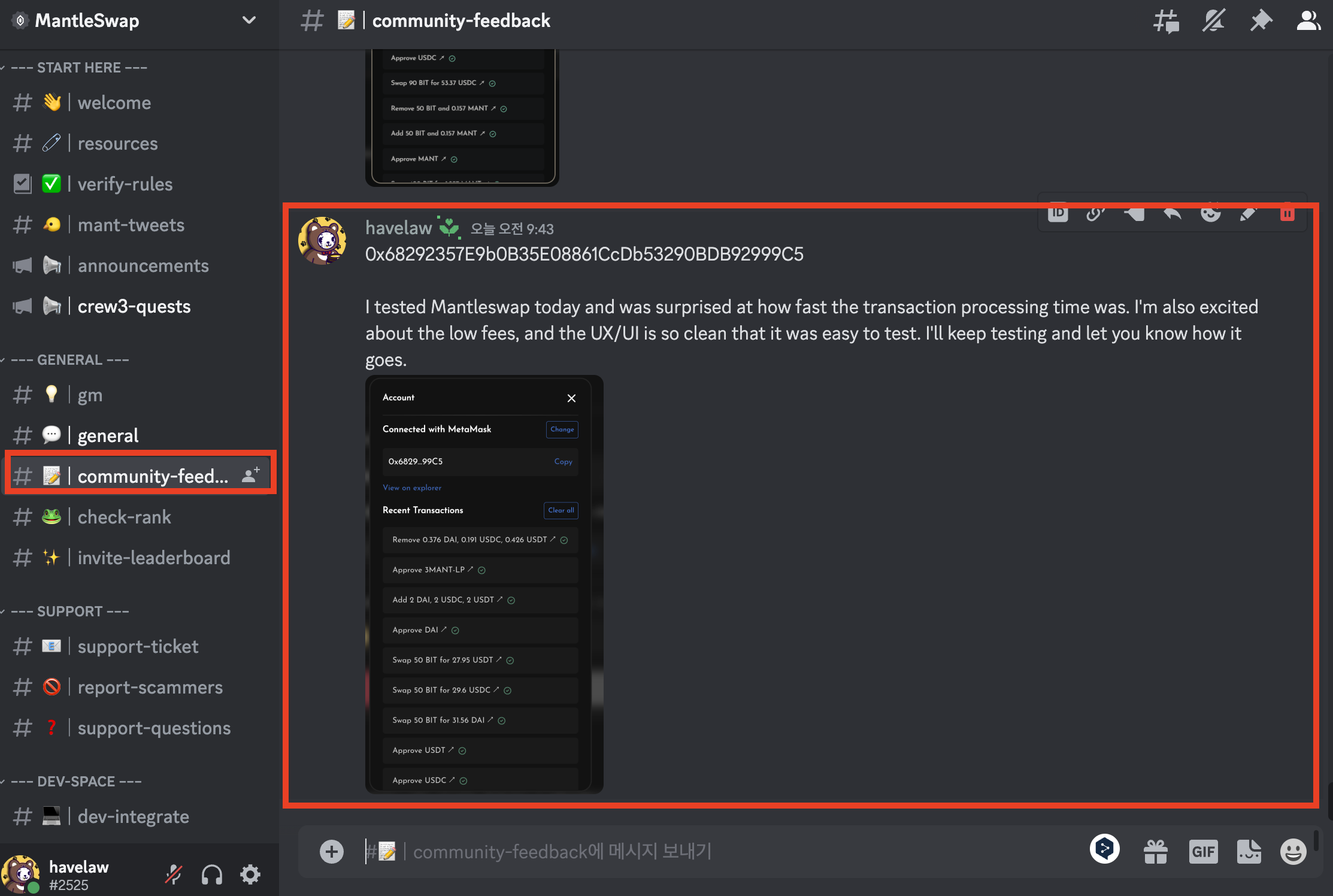Click the blue hexagon icon in the message box
This screenshot has height=896, width=1333.
(1105, 849)
